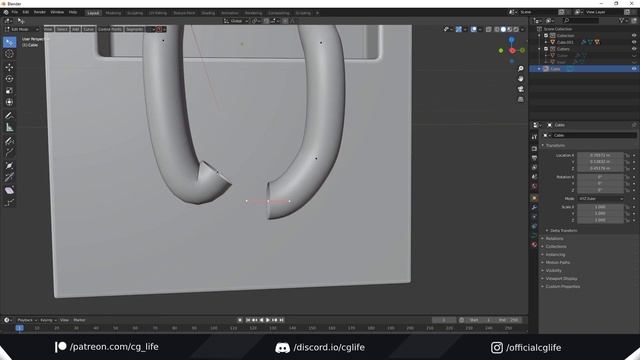
Task: Open the Tool properties tab icon
Action: point(534,137)
